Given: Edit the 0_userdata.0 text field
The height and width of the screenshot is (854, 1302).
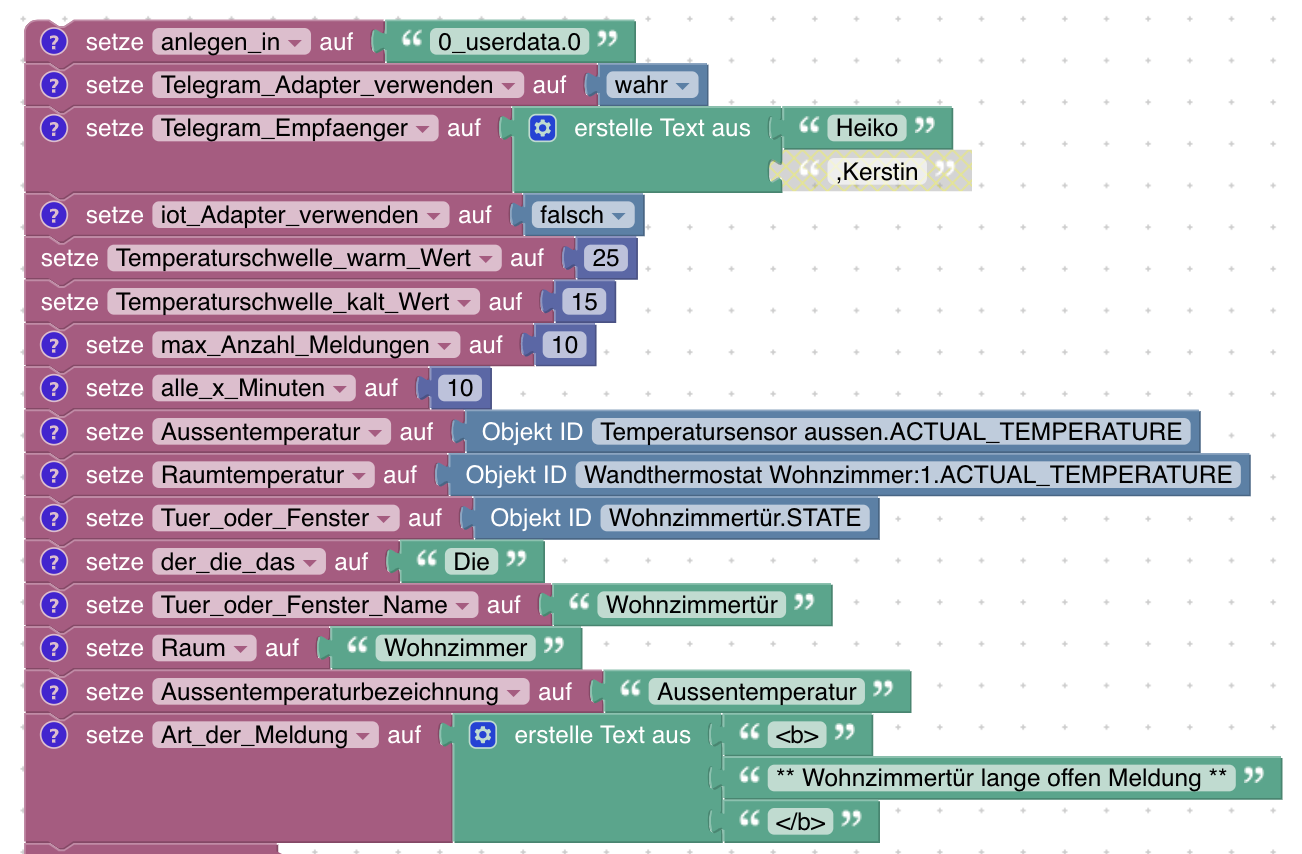Looking at the screenshot, I should tap(509, 42).
